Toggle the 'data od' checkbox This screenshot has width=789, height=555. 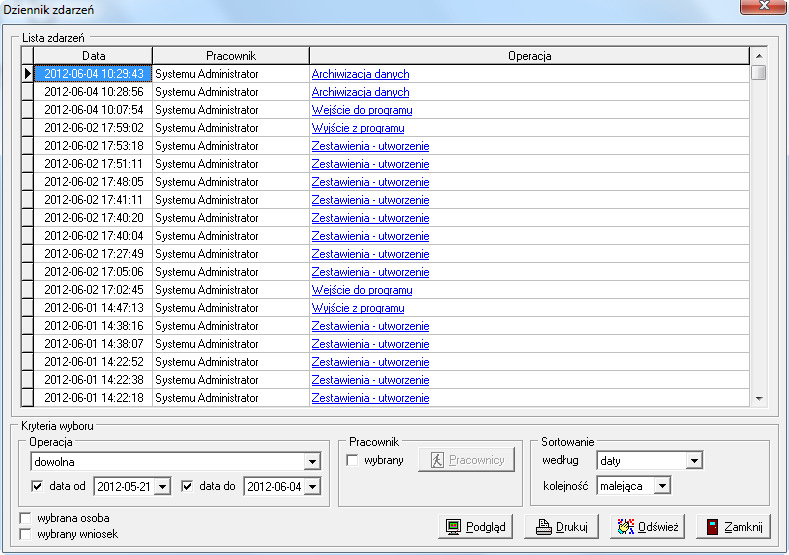(37, 486)
